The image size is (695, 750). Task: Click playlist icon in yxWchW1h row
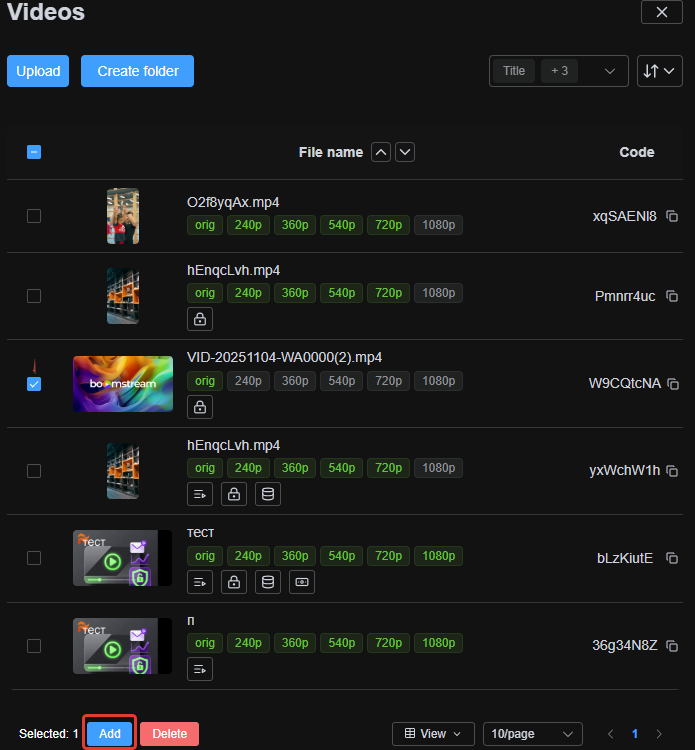[200, 494]
